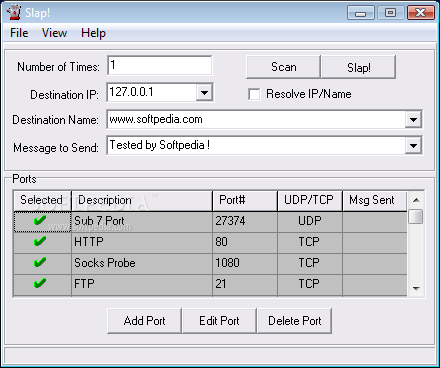This screenshot has height=368, width=440.
Task: Enable the Resolve IP/Name checkbox
Action: coord(254,94)
